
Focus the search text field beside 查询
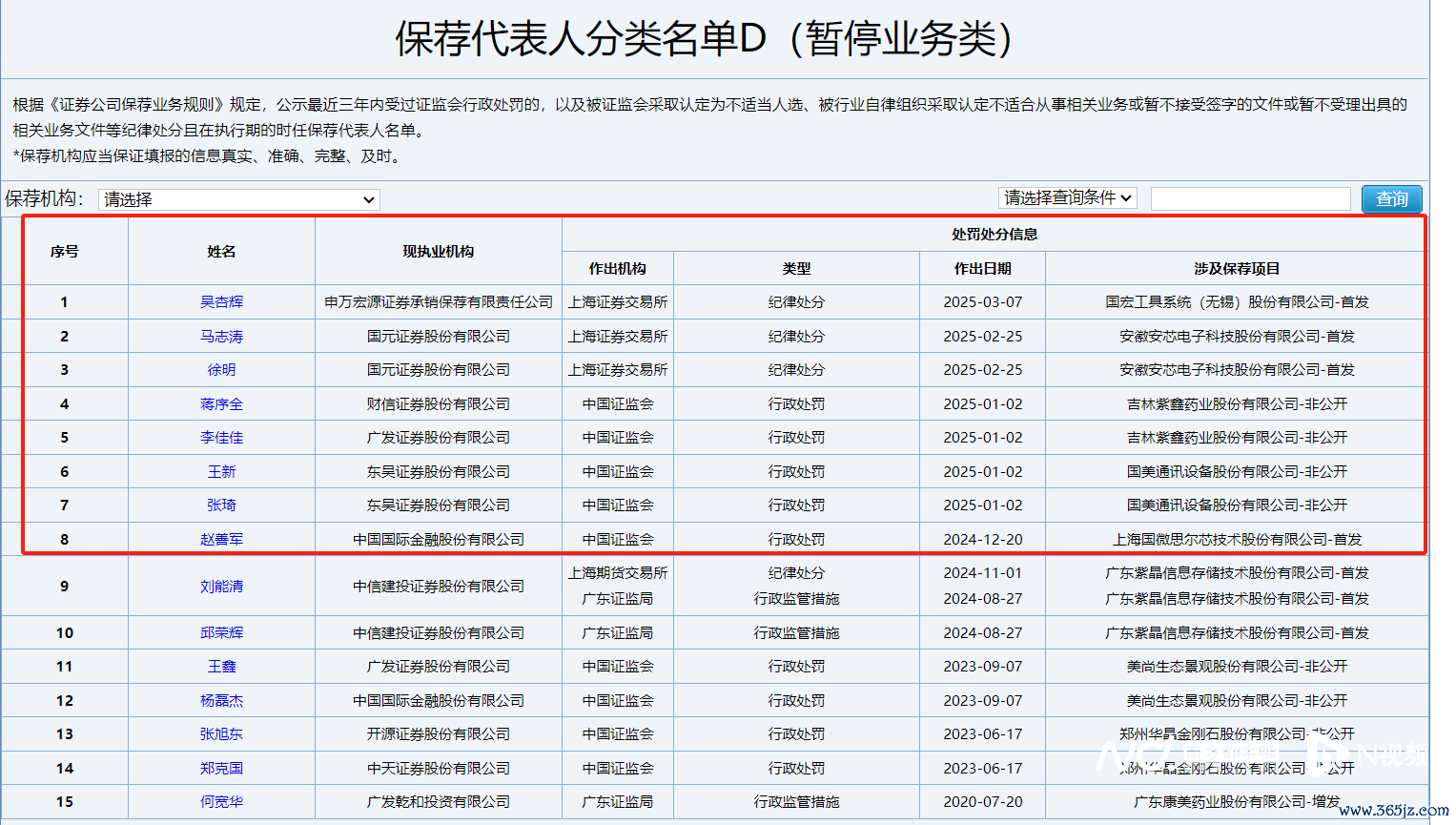click(1250, 198)
